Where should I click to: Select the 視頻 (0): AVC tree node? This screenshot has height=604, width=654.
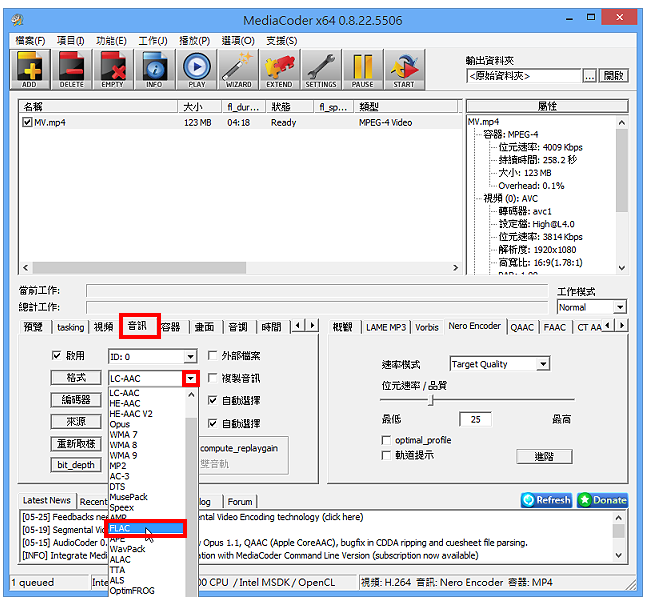point(510,198)
